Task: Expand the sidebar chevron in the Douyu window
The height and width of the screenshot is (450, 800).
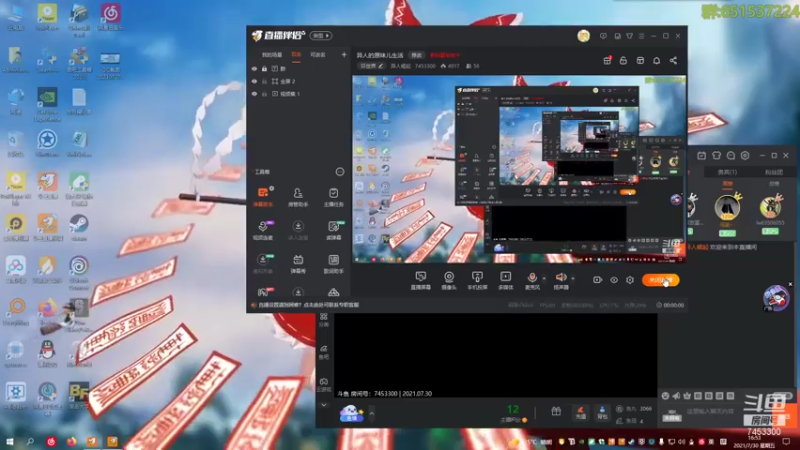Action: [323, 405]
